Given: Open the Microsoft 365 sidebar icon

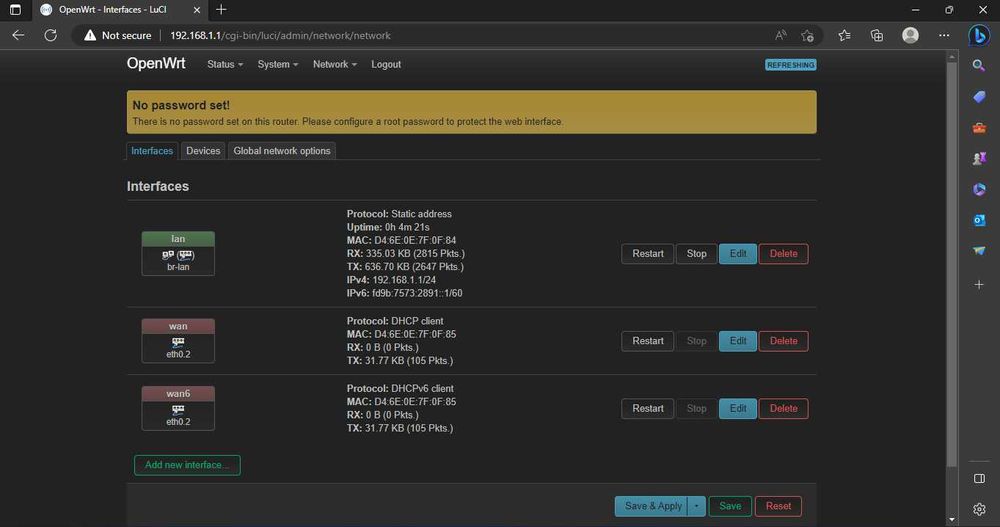Looking at the screenshot, I should (979, 189).
